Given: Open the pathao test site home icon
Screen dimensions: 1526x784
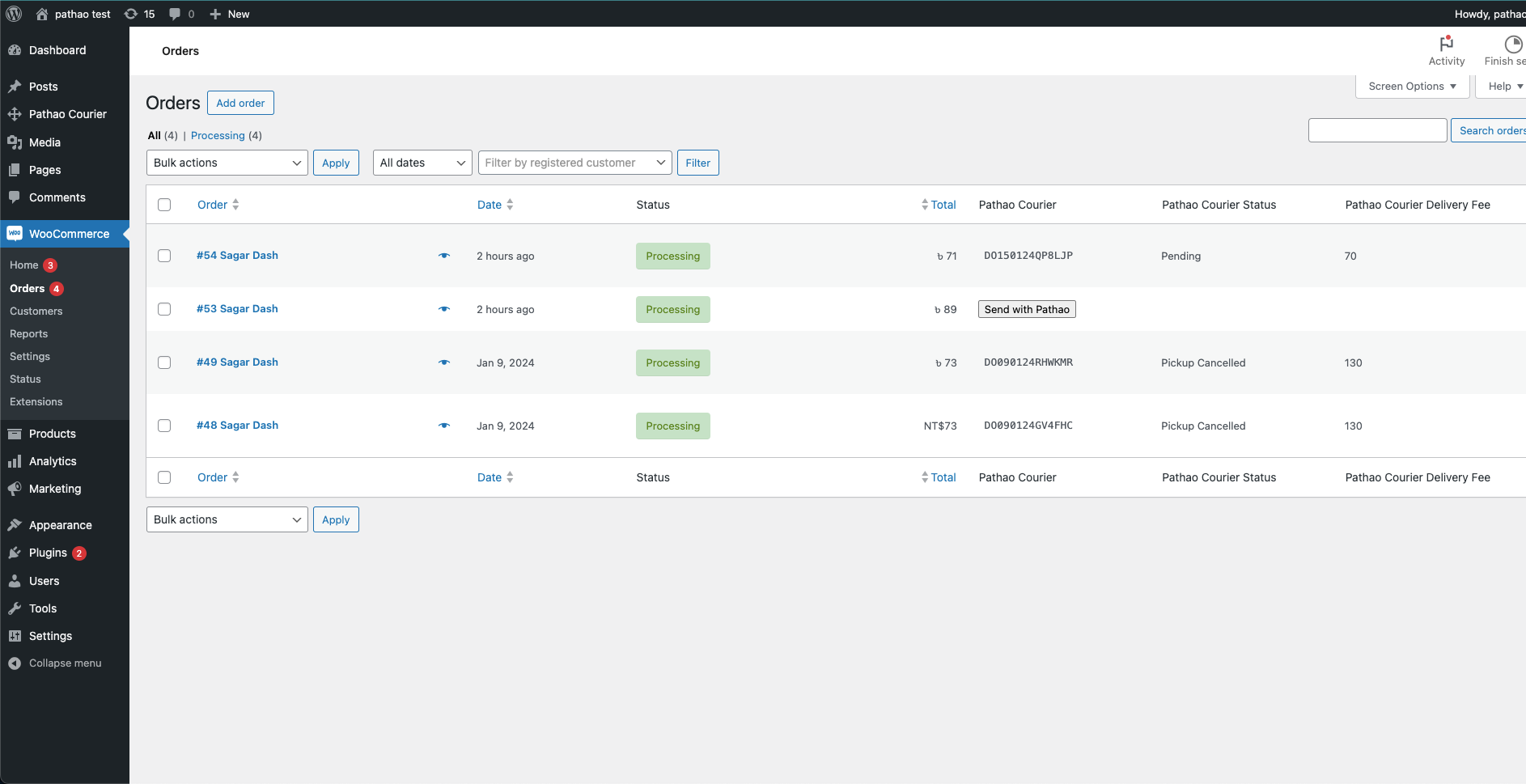Looking at the screenshot, I should [42, 14].
